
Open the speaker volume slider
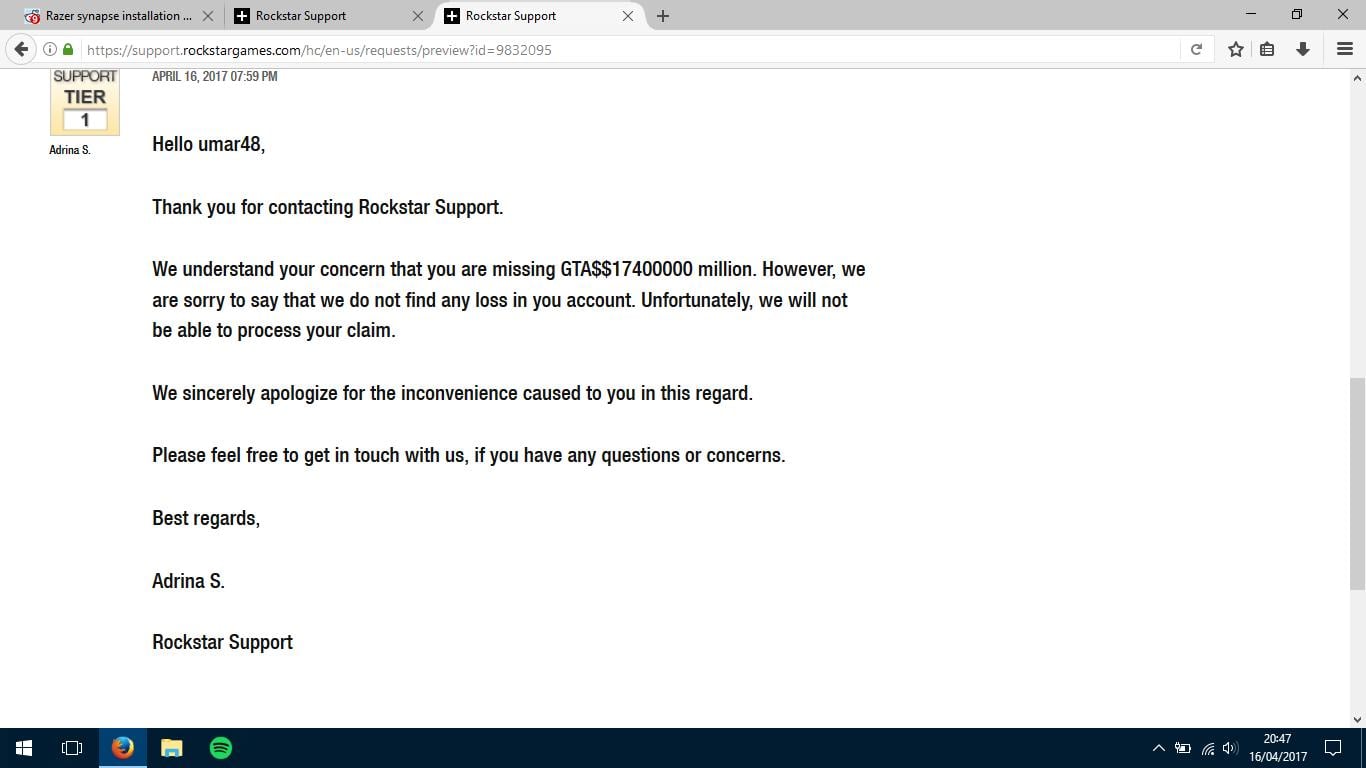coord(1229,747)
